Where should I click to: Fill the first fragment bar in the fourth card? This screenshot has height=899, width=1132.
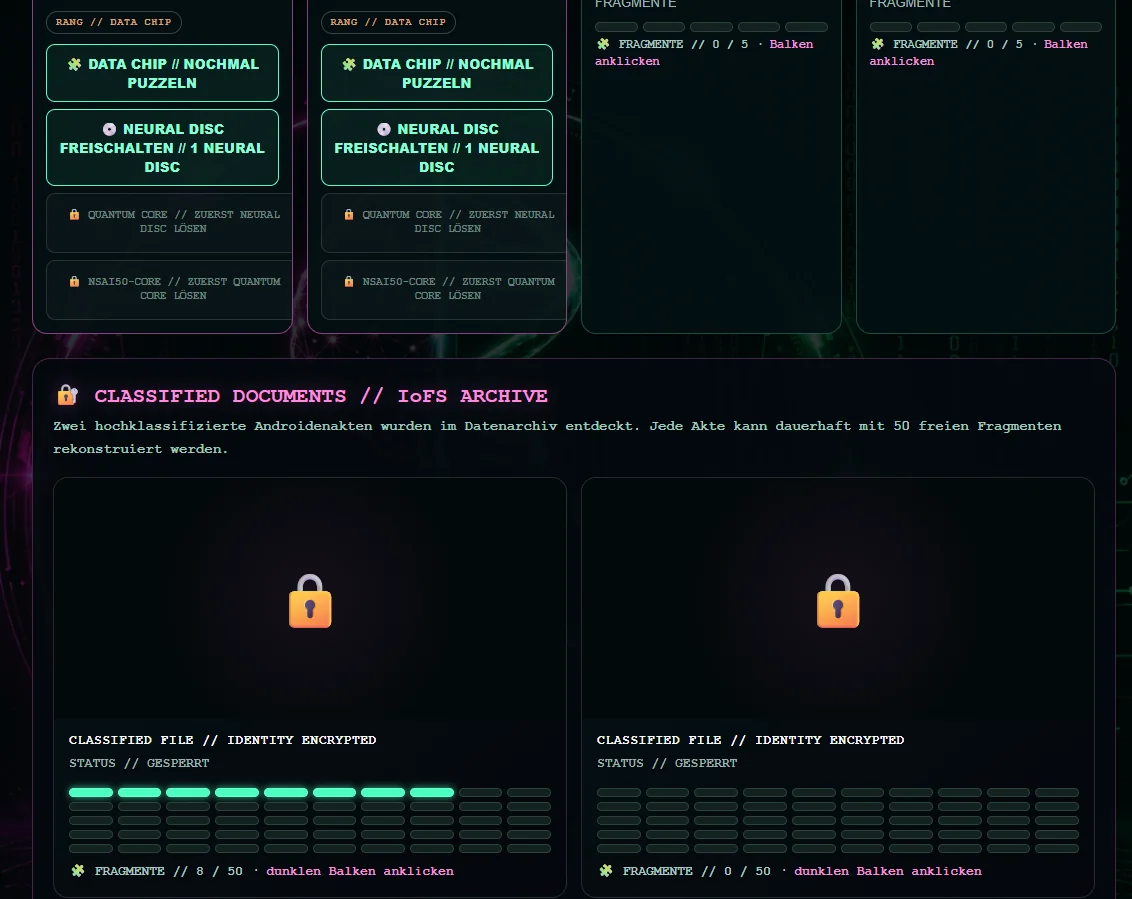[891, 27]
